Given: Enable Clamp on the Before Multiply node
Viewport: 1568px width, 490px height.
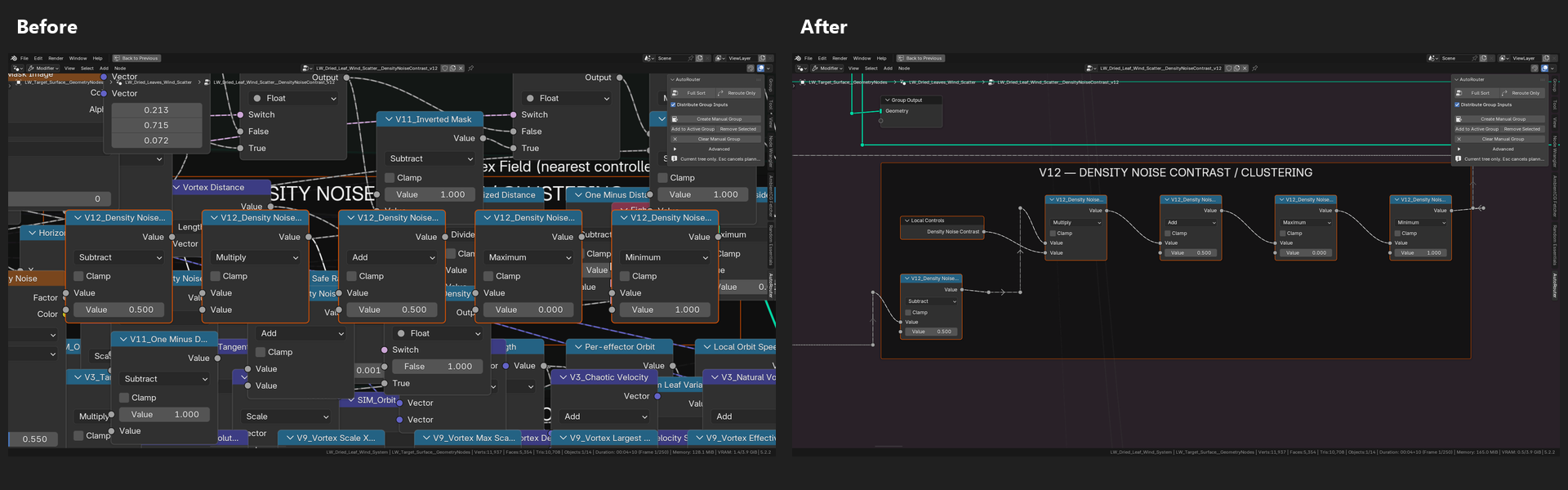Looking at the screenshot, I should [216, 276].
